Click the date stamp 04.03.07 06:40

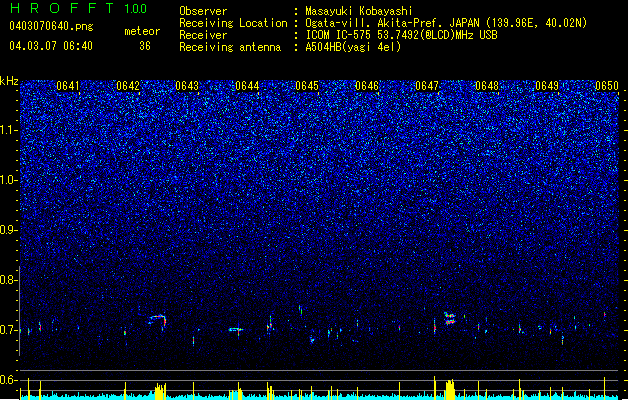pyautogui.click(x=51, y=46)
